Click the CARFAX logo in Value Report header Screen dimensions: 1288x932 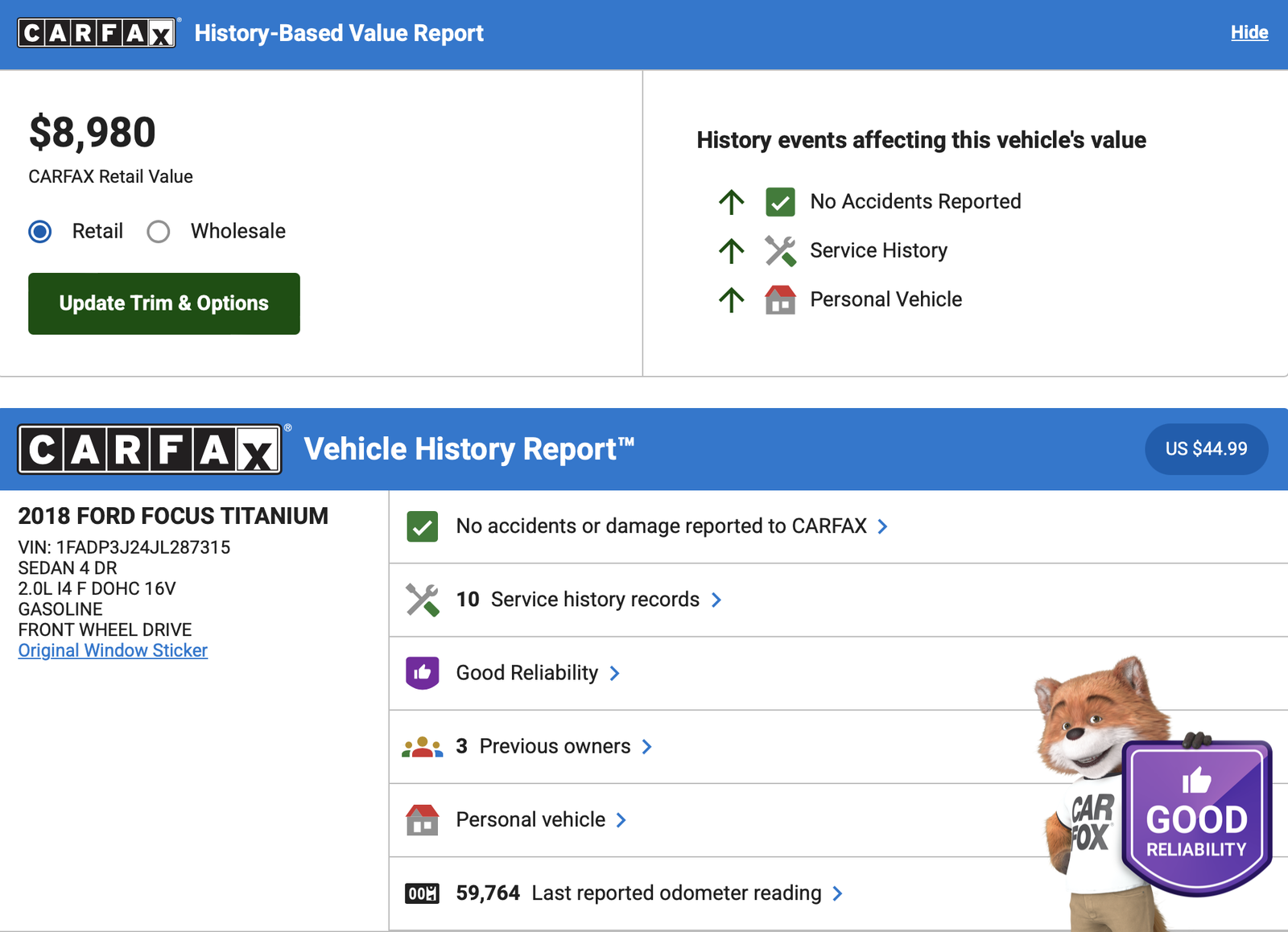(x=97, y=33)
